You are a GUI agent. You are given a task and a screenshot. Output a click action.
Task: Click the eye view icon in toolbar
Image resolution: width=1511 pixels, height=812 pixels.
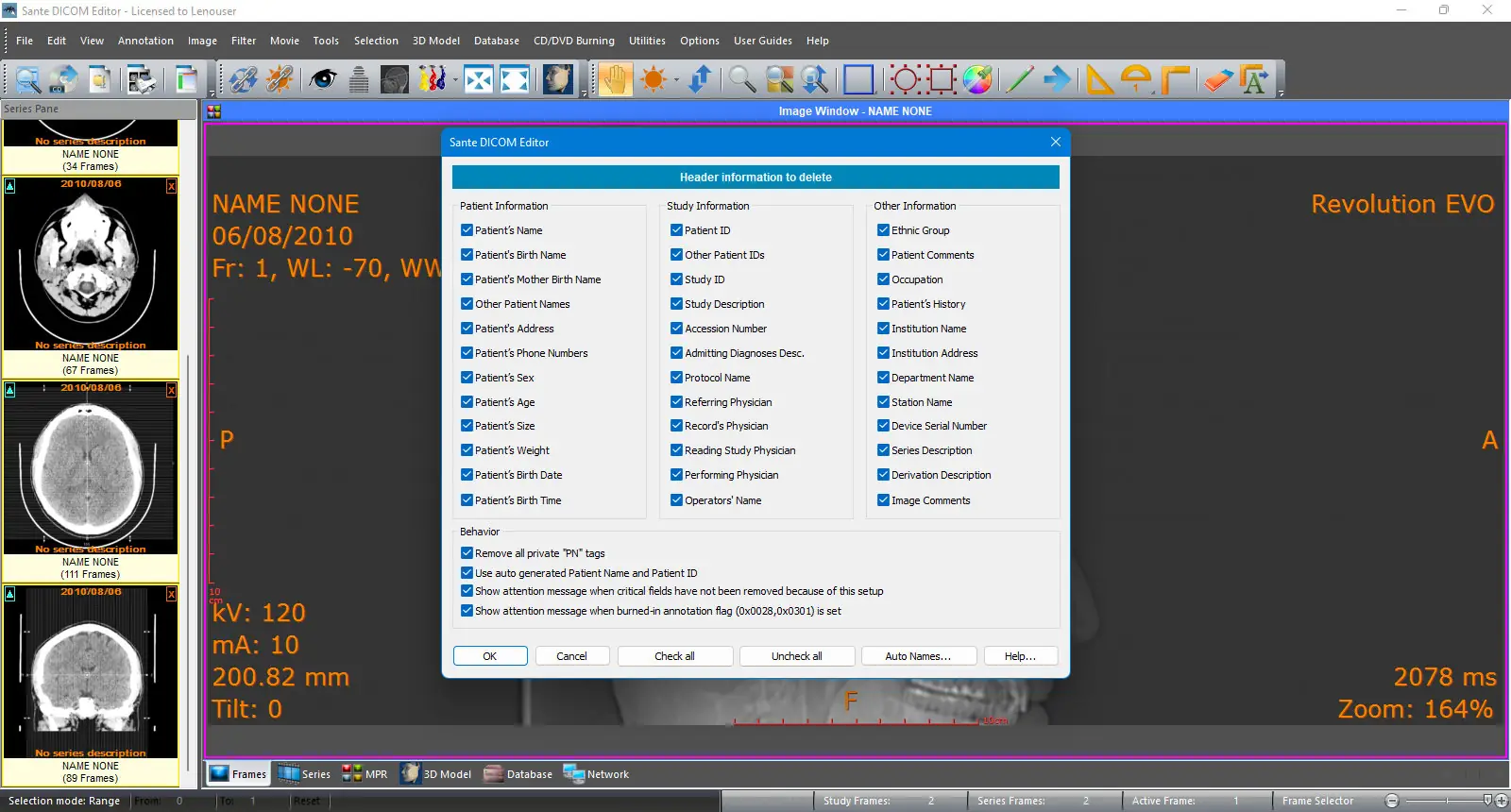pyautogui.click(x=323, y=79)
